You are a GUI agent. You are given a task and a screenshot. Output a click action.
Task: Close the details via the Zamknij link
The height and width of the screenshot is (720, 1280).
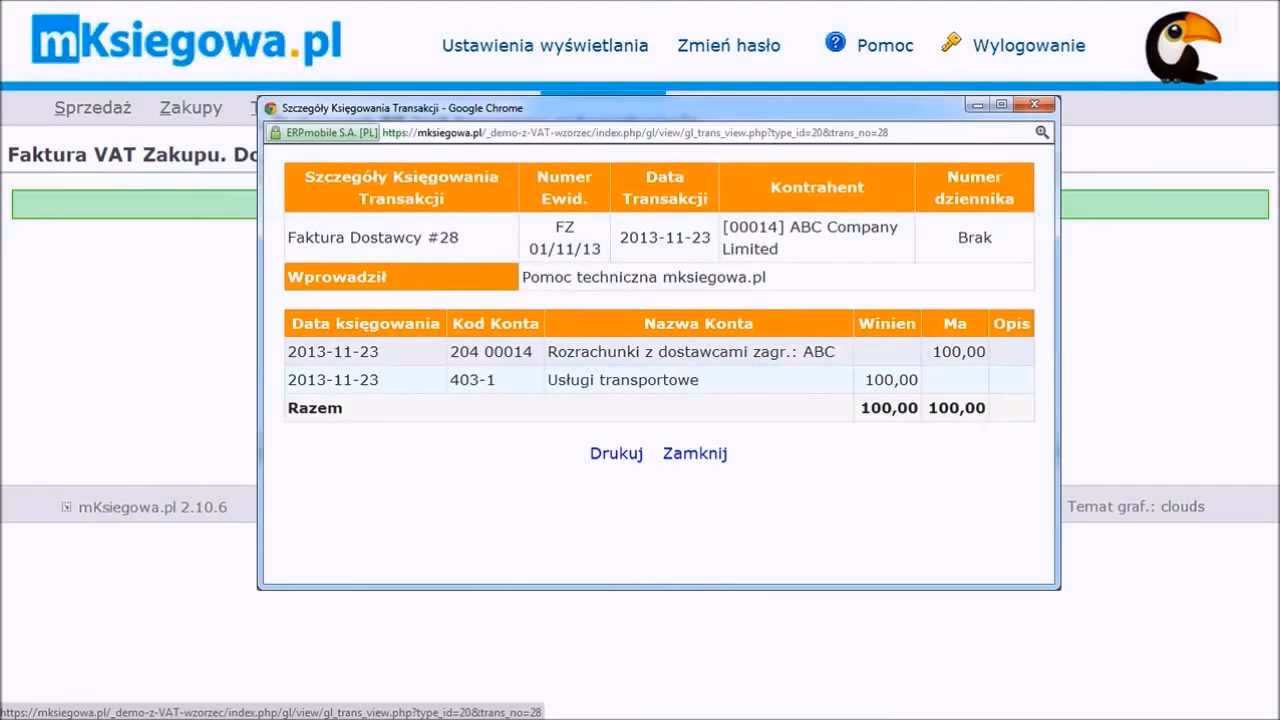694,453
